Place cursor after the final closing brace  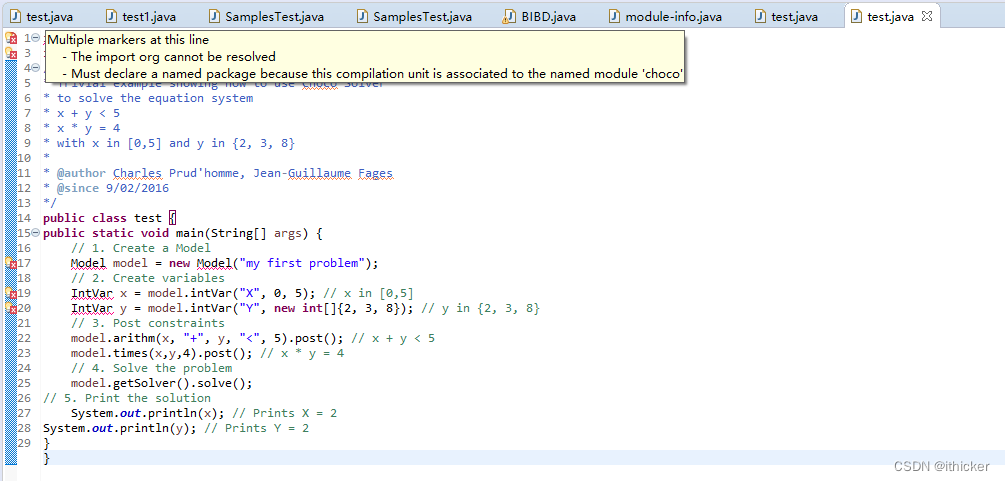51,458
